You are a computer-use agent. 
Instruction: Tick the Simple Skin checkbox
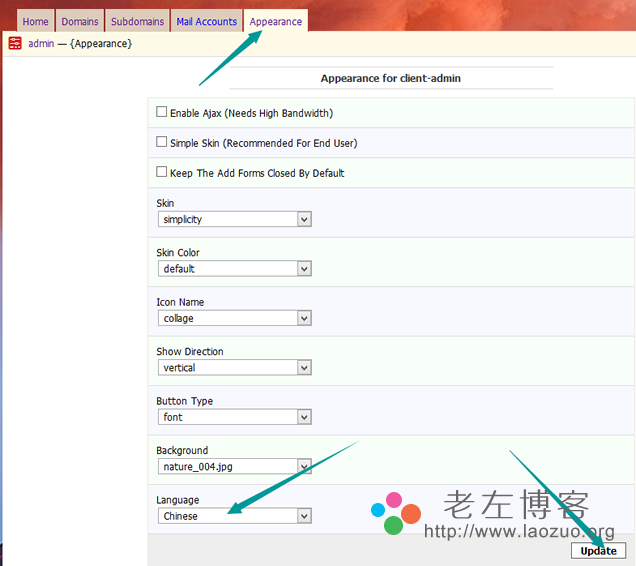(161, 142)
